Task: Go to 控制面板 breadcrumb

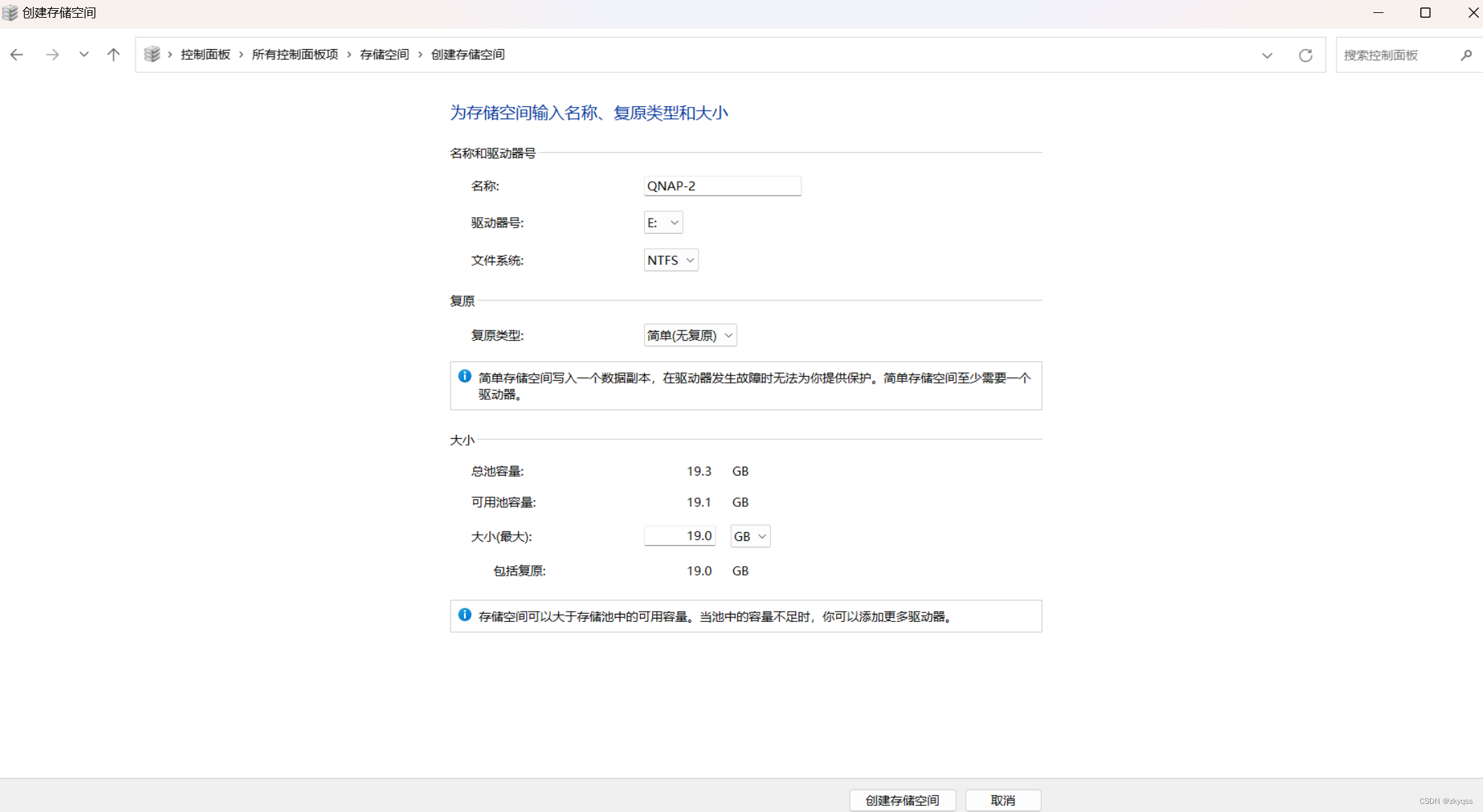Action: pyautogui.click(x=205, y=54)
